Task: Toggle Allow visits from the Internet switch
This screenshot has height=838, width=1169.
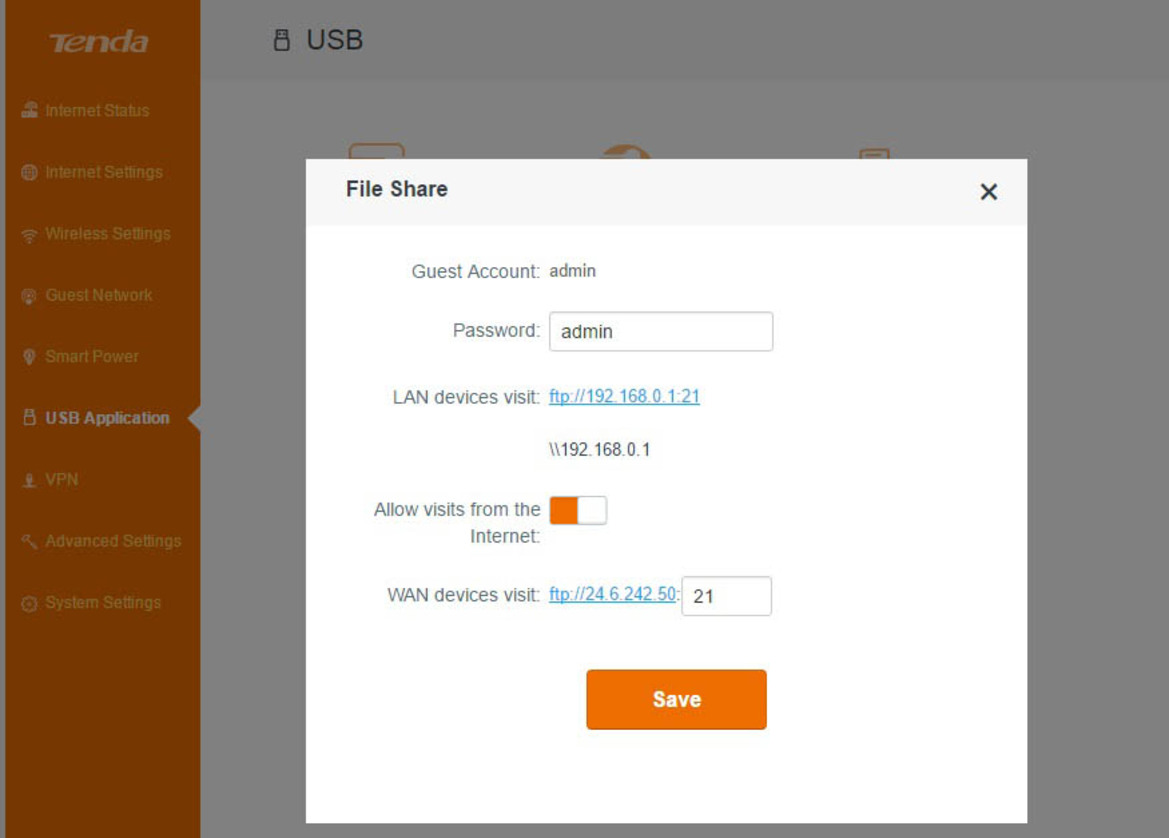Action: (x=578, y=511)
